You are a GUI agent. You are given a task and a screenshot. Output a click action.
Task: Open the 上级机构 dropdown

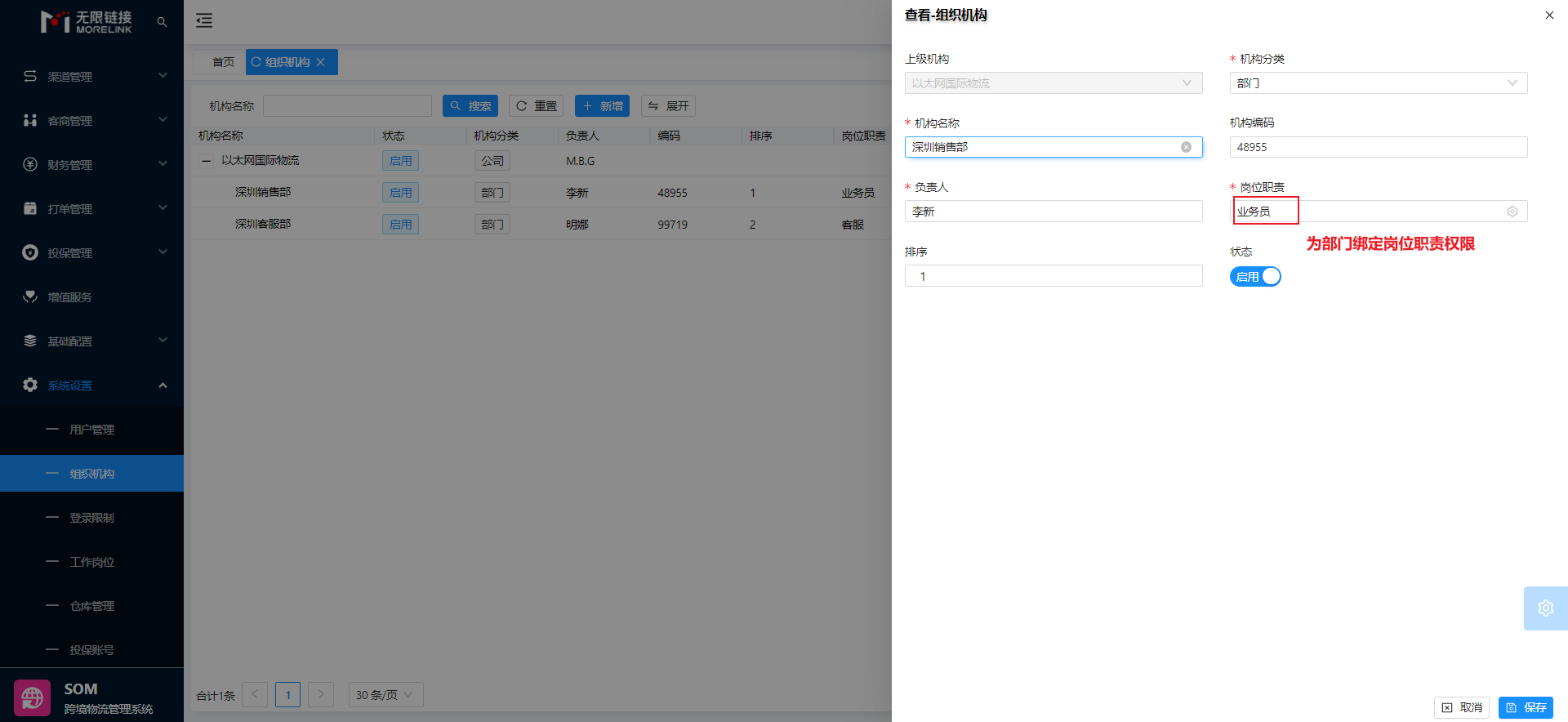[x=1053, y=83]
